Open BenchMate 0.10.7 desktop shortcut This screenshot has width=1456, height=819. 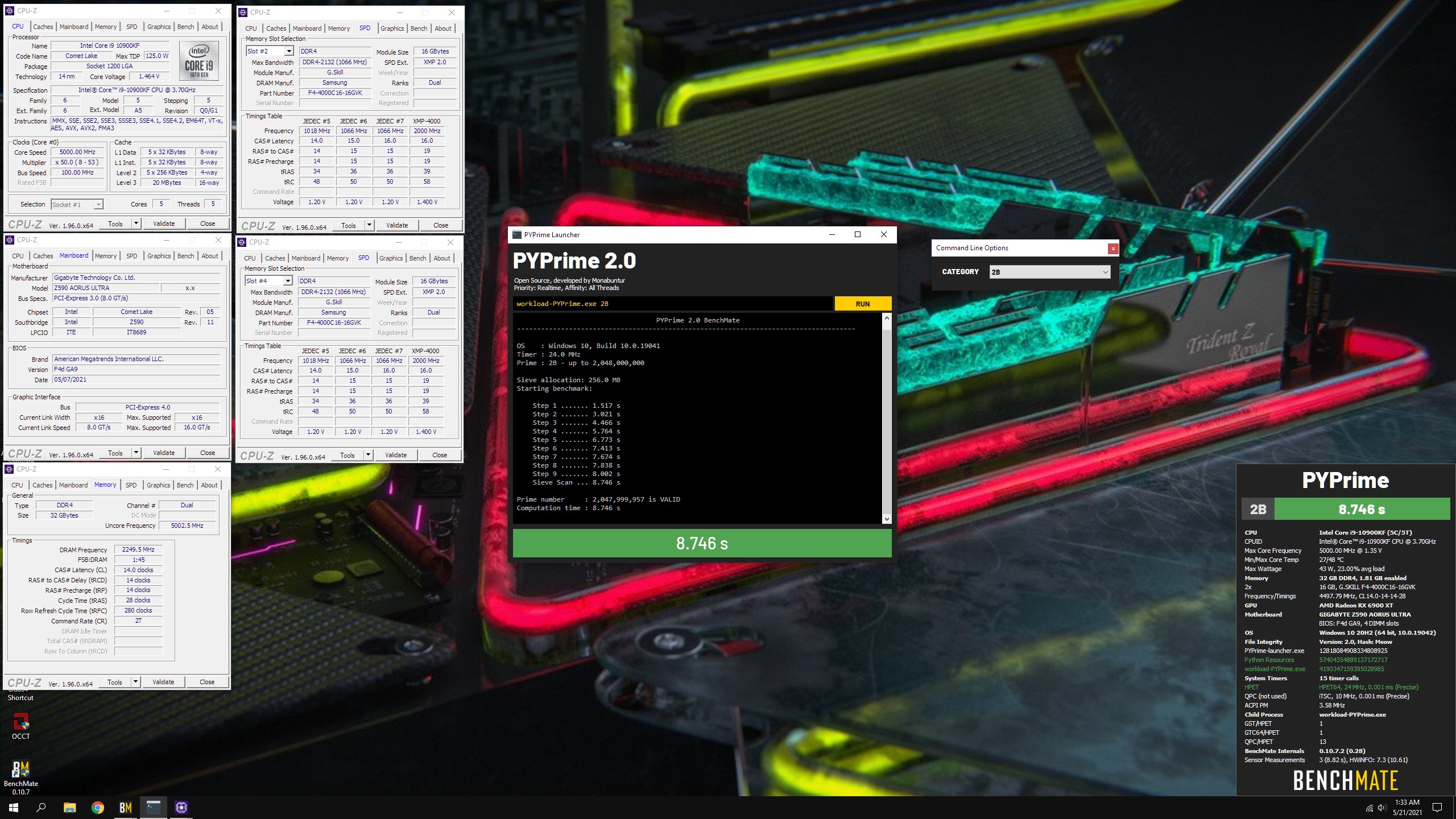click(21, 777)
